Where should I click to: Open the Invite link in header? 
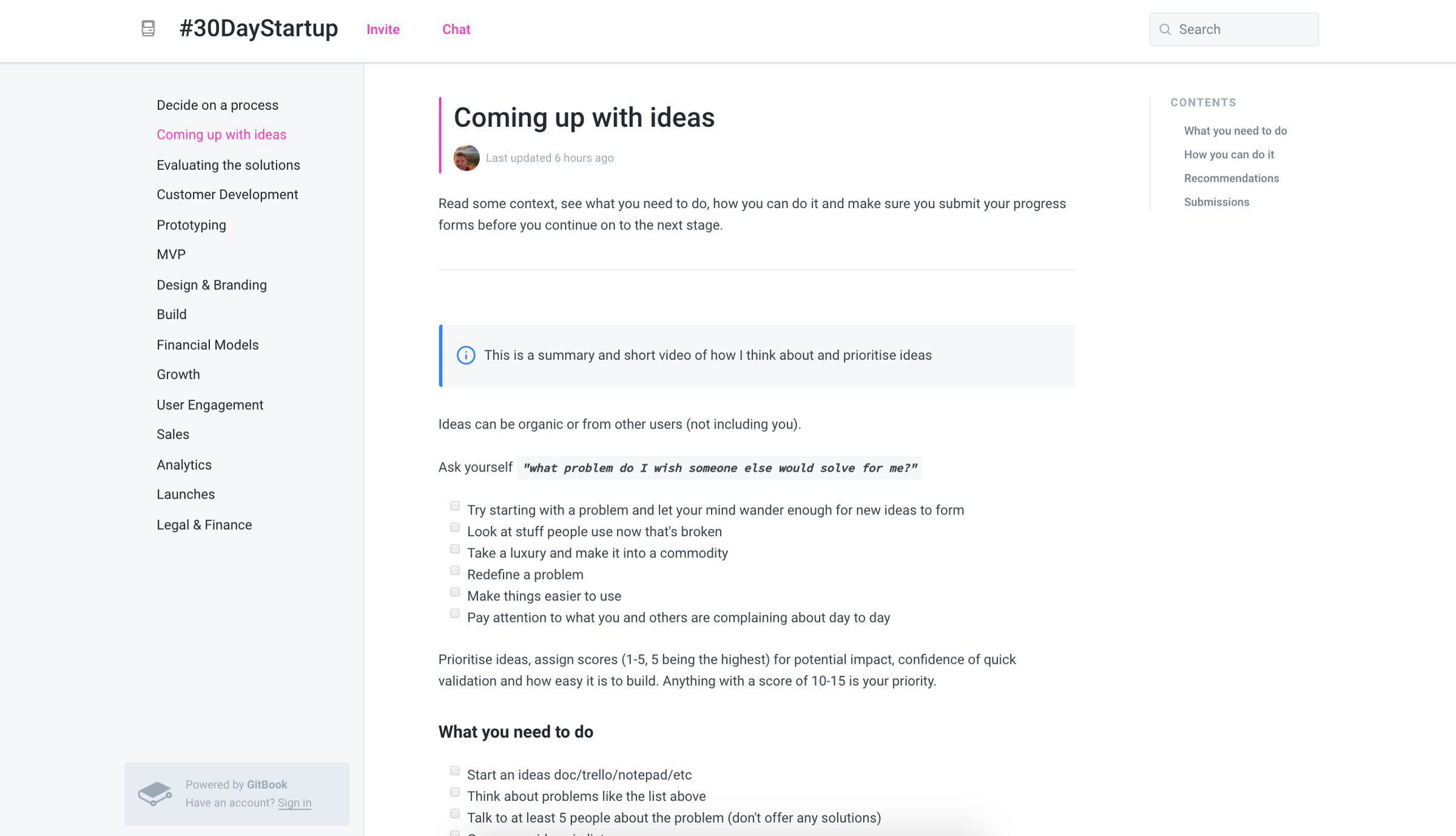coord(383,29)
